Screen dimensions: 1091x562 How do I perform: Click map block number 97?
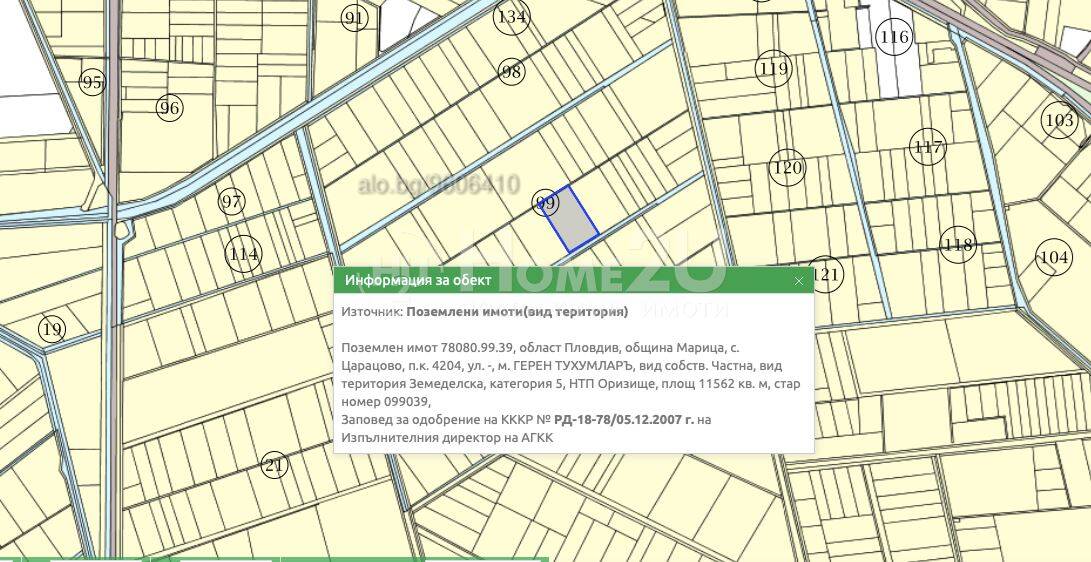tap(231, 202)
